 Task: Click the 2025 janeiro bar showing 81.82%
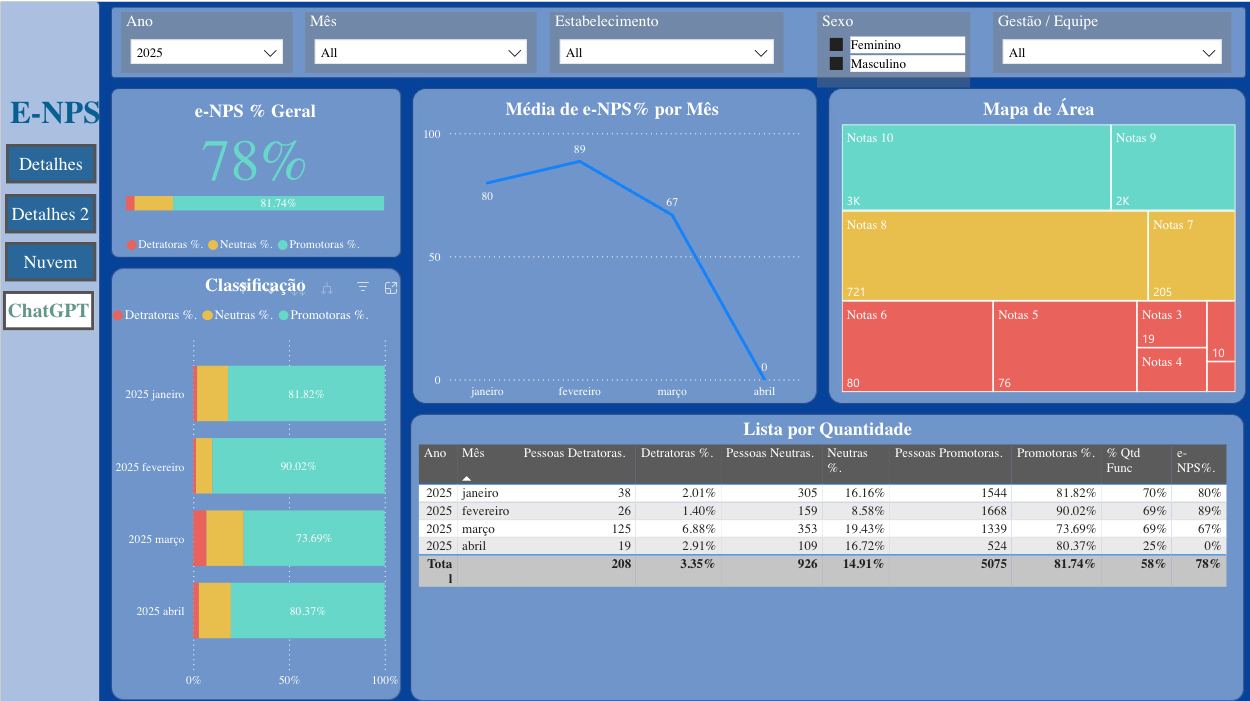(x=306, y=394)
